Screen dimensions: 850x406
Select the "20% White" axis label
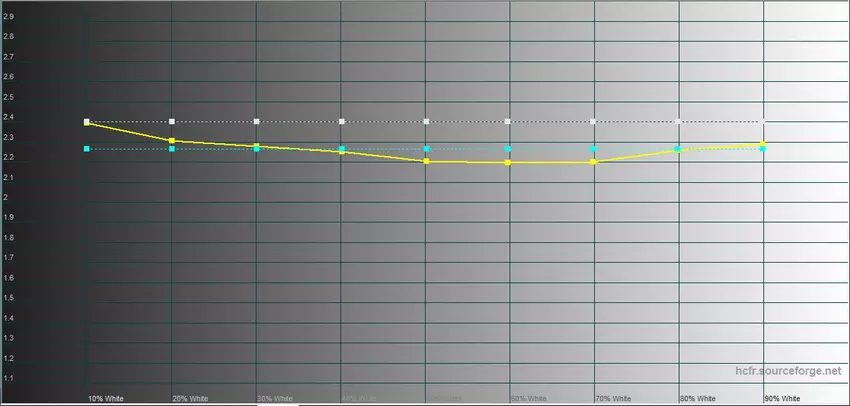point(189,398)
